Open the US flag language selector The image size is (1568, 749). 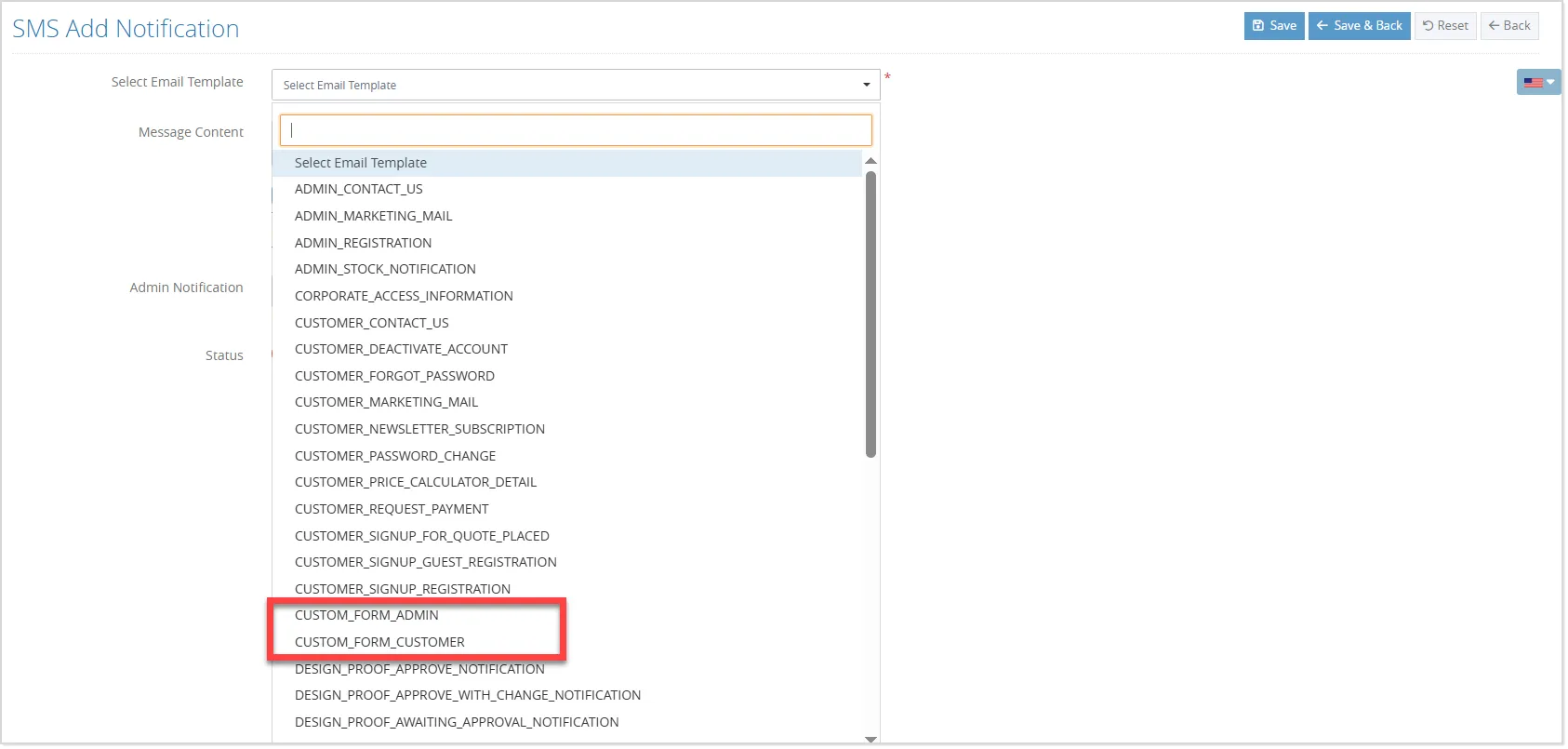coord(1538,83)
